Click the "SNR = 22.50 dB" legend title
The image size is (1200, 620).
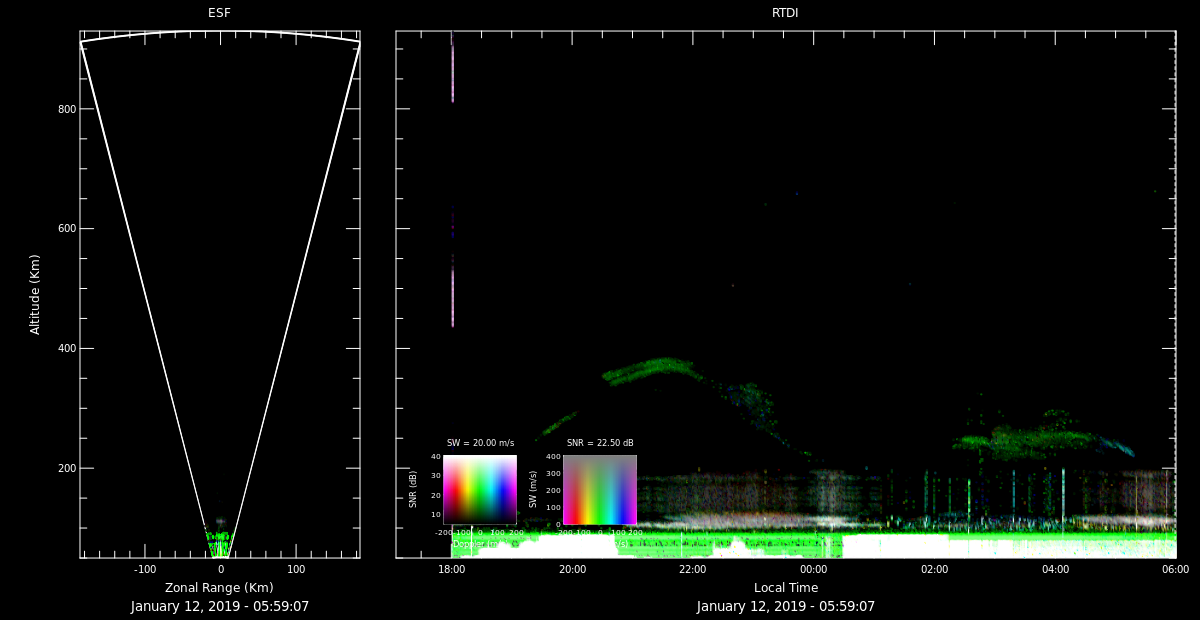[600, 443]
